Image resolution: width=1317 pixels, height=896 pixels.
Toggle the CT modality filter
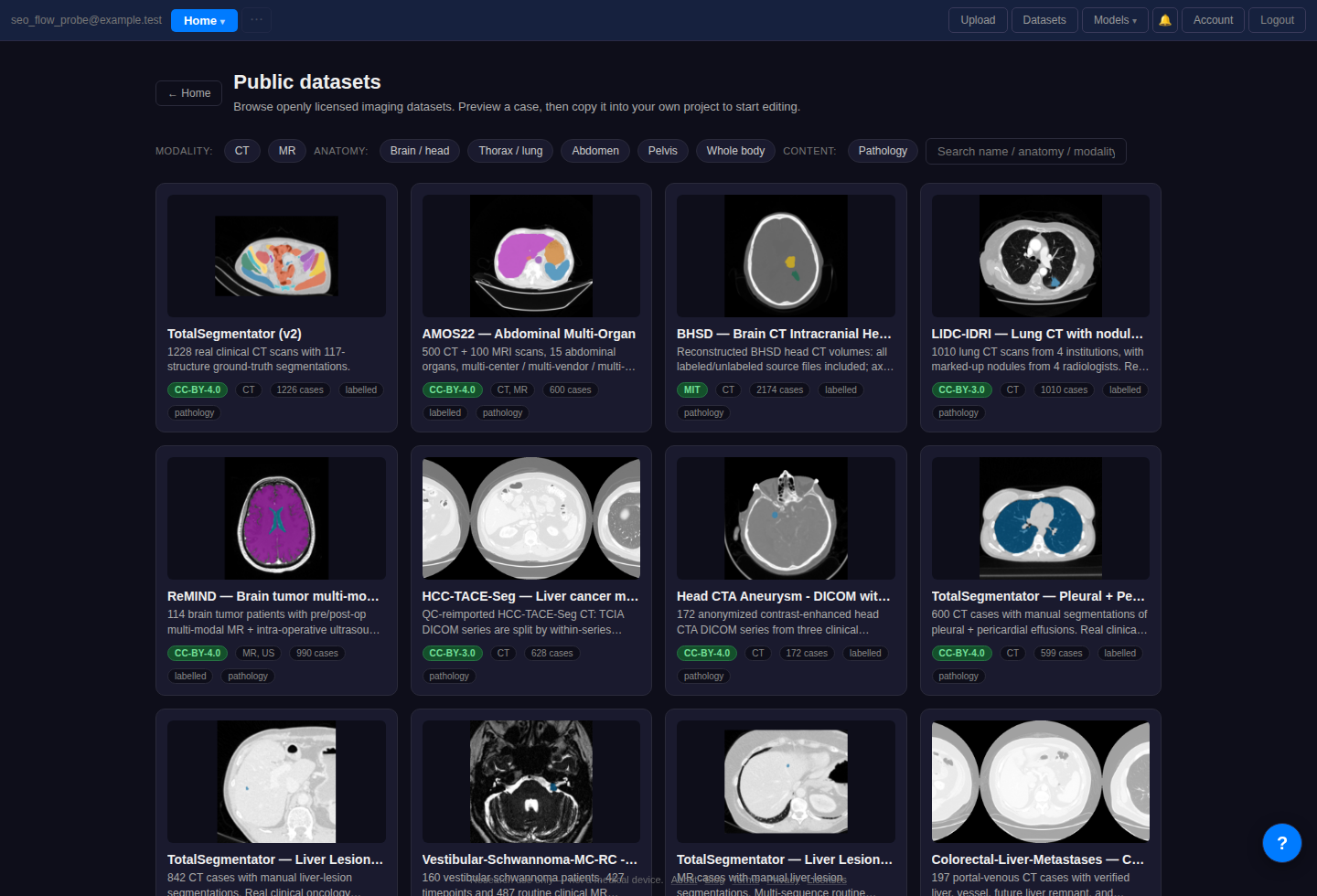[242, 151]
